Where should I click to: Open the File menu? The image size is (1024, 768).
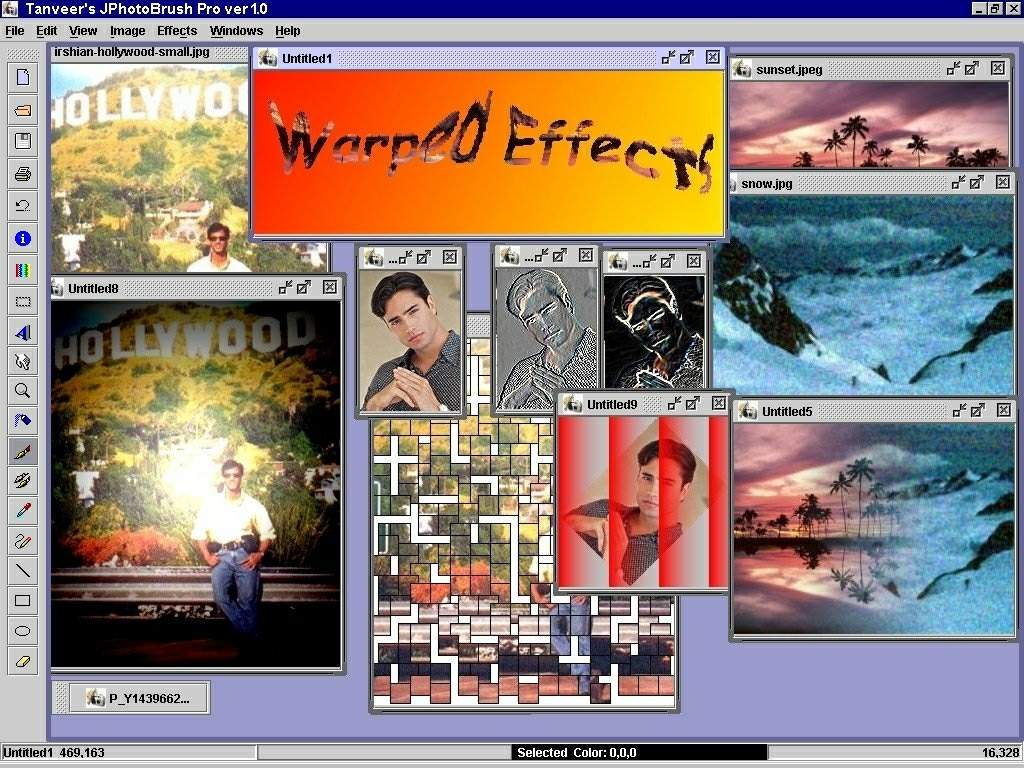tap(14, 31)
